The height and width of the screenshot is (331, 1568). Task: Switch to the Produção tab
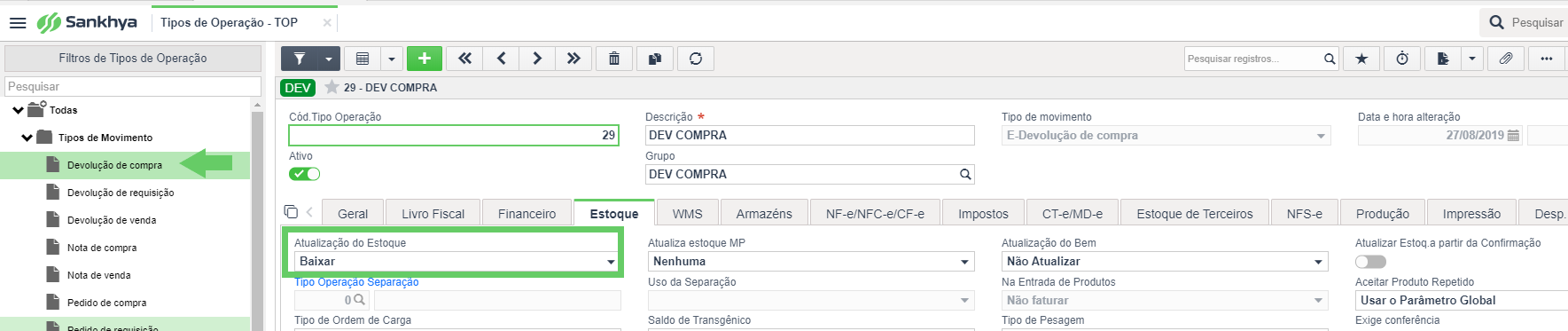(x=1383, y=214)
